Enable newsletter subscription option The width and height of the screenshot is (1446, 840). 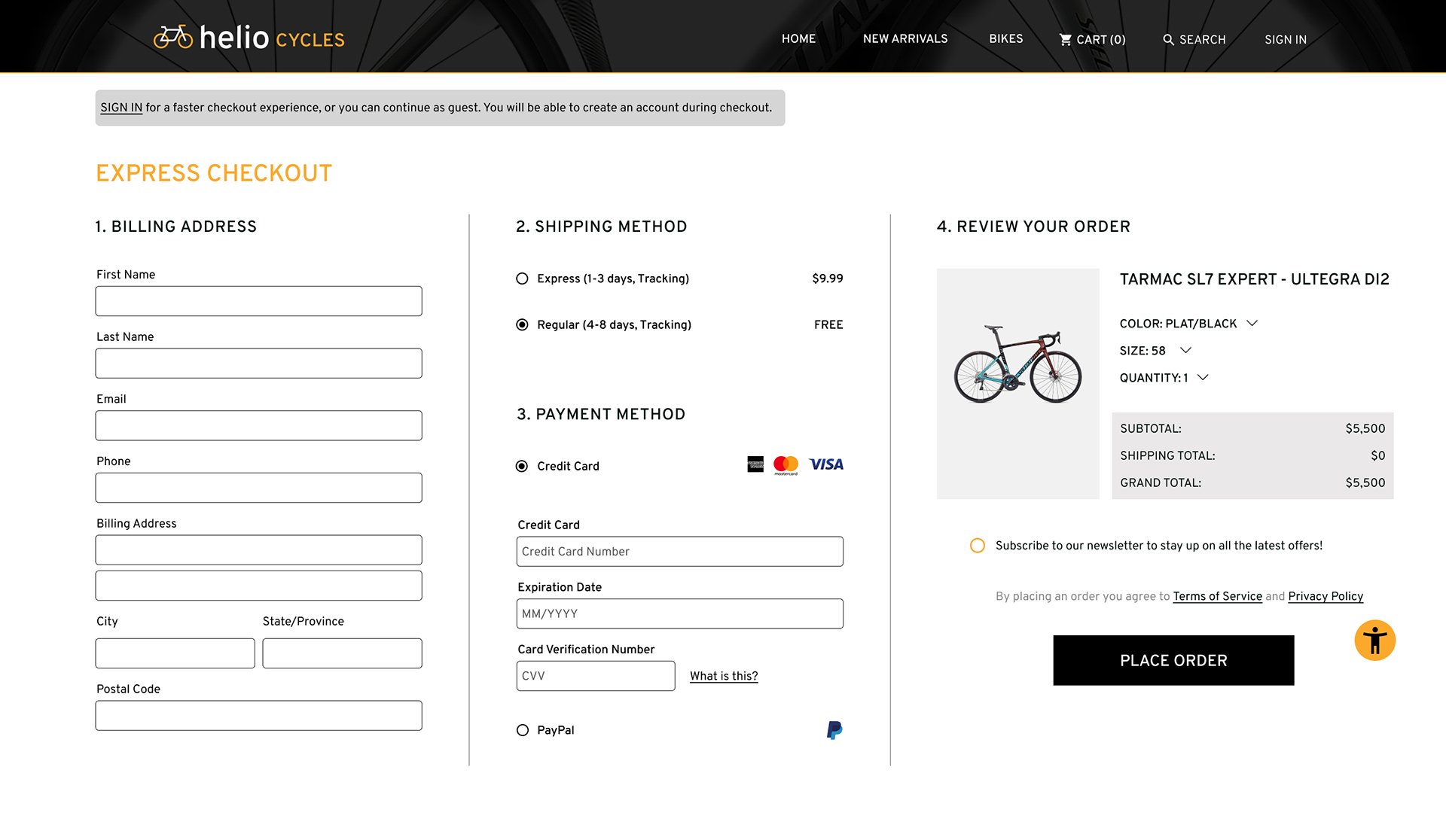(x=978, y=546)
